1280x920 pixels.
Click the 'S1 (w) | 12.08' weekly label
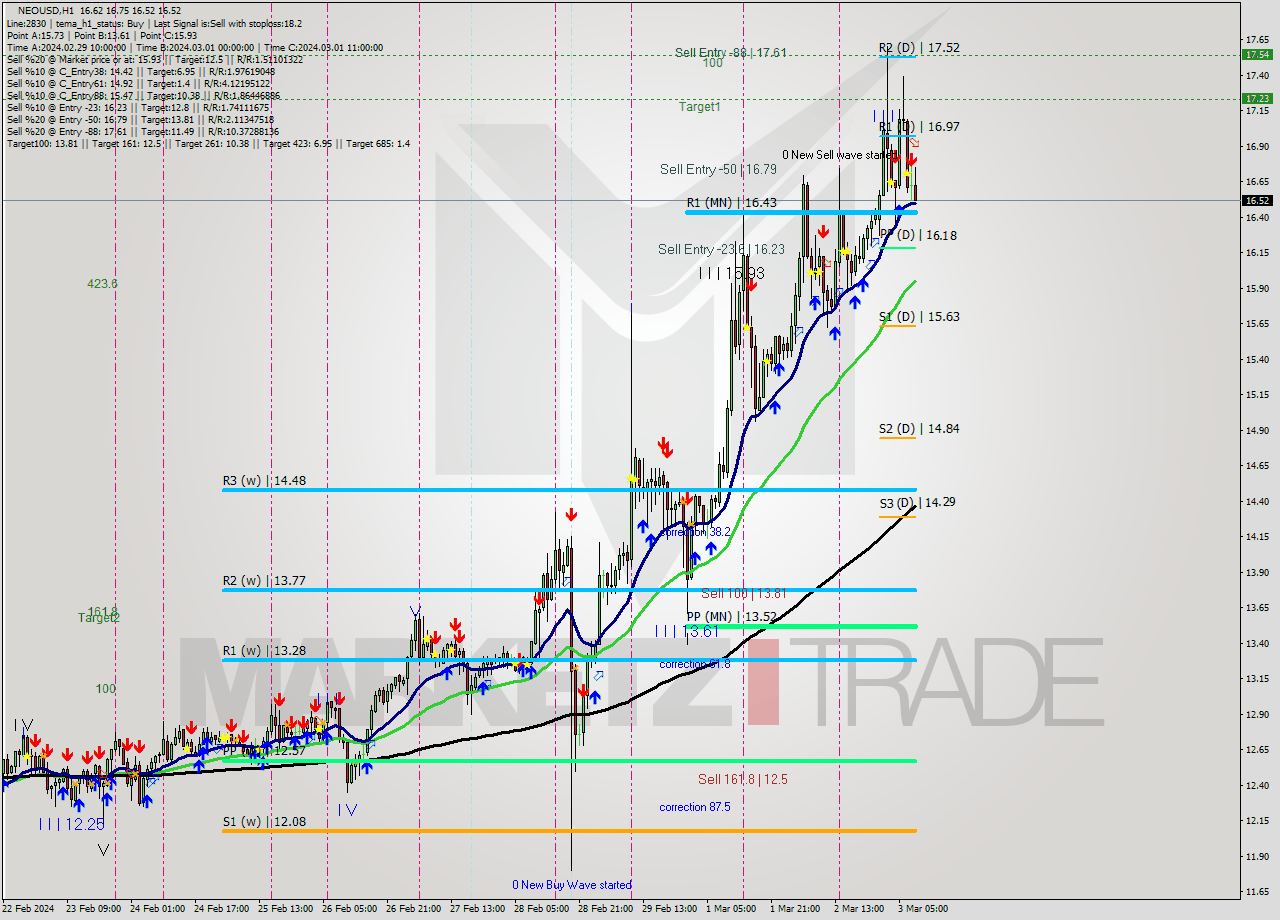tap(264, 822)
